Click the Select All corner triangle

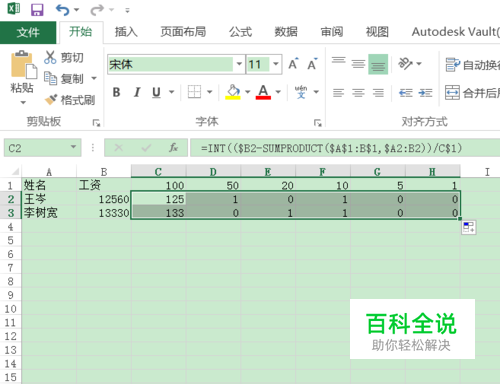15,172
